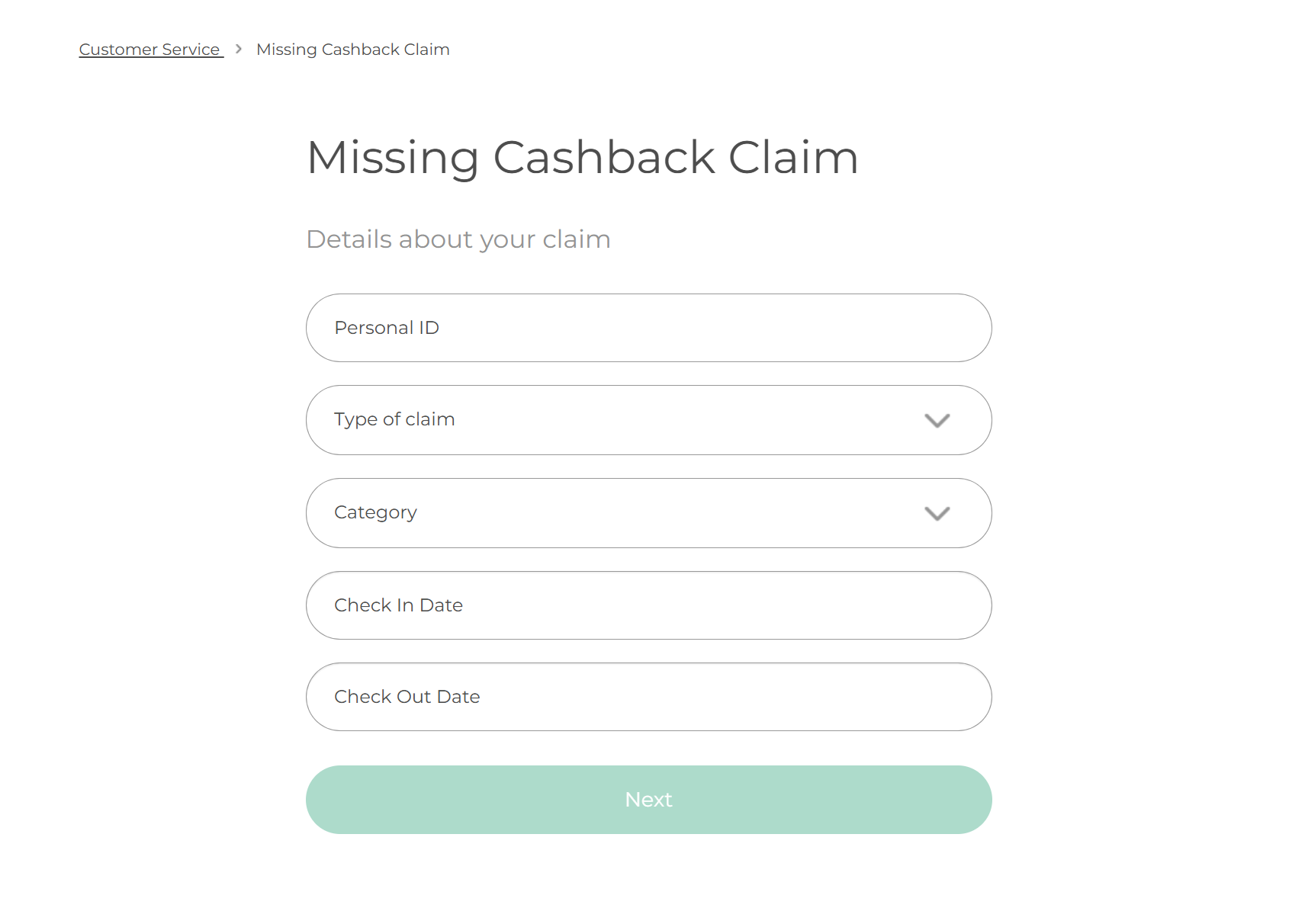1305x924 pixels.
Task: Click the Category chevron icon
Action: [939, 513]
